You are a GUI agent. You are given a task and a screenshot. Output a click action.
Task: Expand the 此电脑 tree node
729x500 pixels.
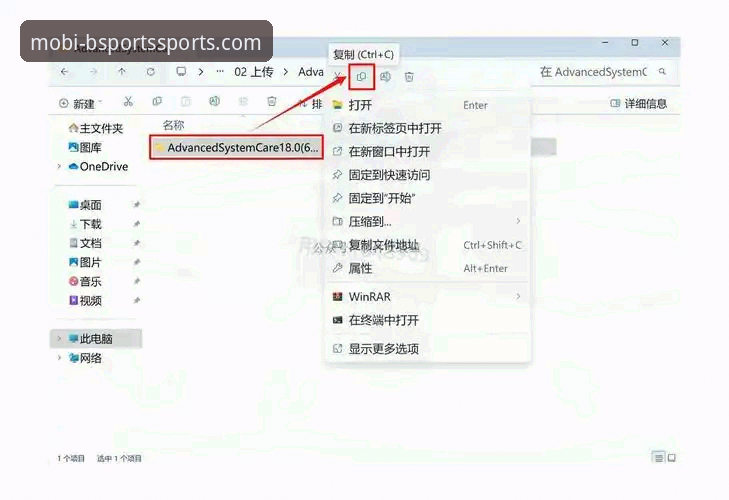point(59,339)
